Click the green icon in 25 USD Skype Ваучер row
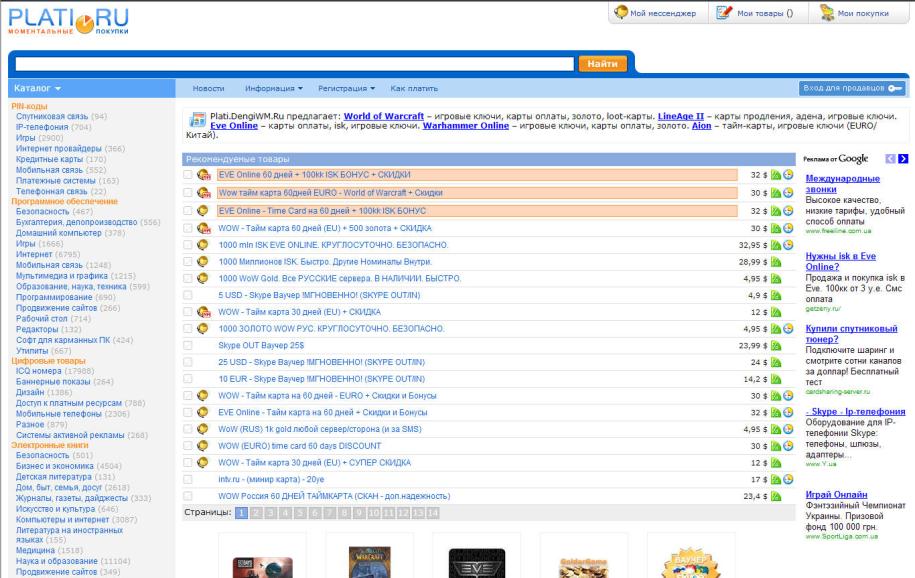This screenshot has width=915, height=578. tap(776, 363)
